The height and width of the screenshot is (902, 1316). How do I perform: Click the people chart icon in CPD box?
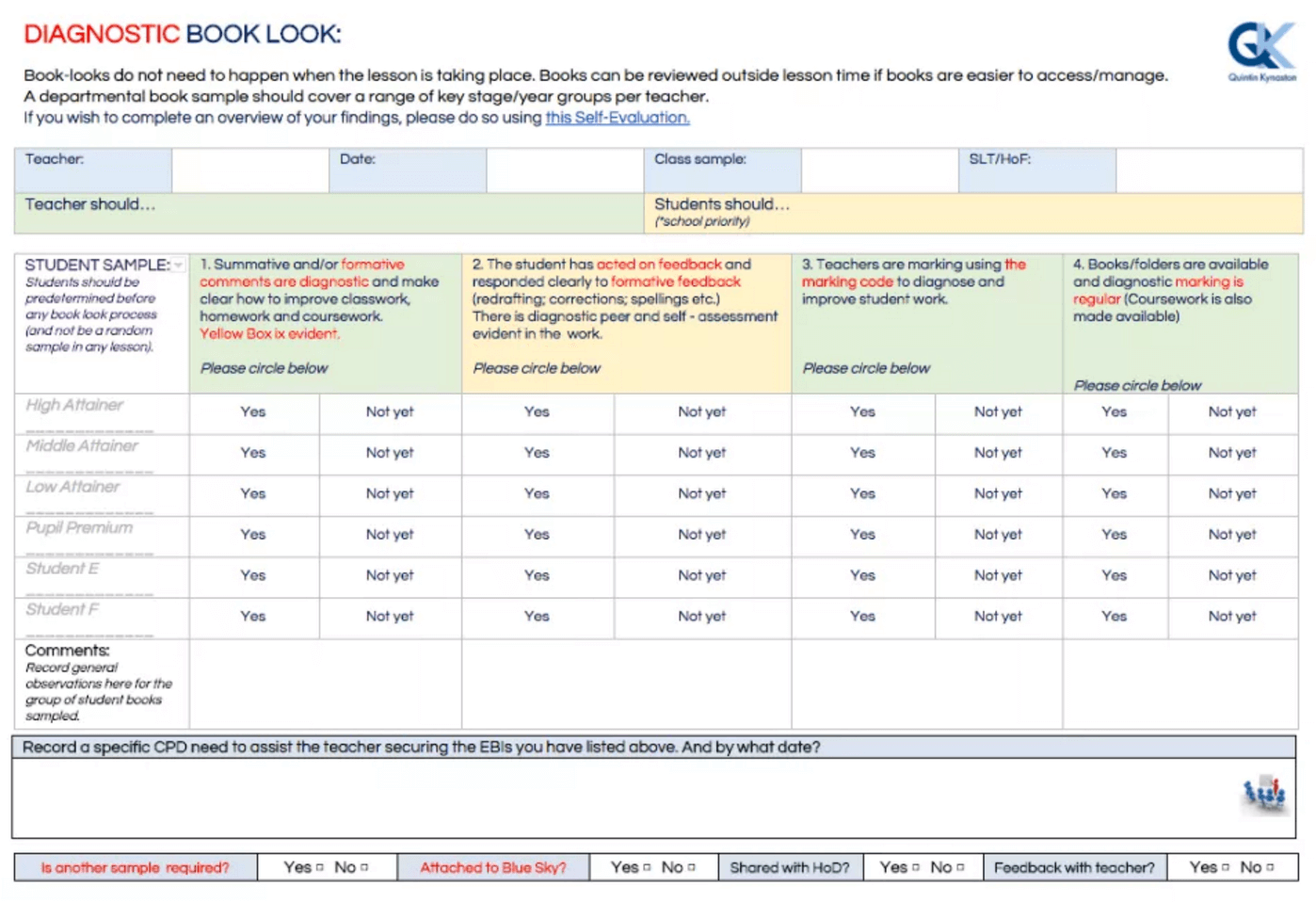point(1262,794)
